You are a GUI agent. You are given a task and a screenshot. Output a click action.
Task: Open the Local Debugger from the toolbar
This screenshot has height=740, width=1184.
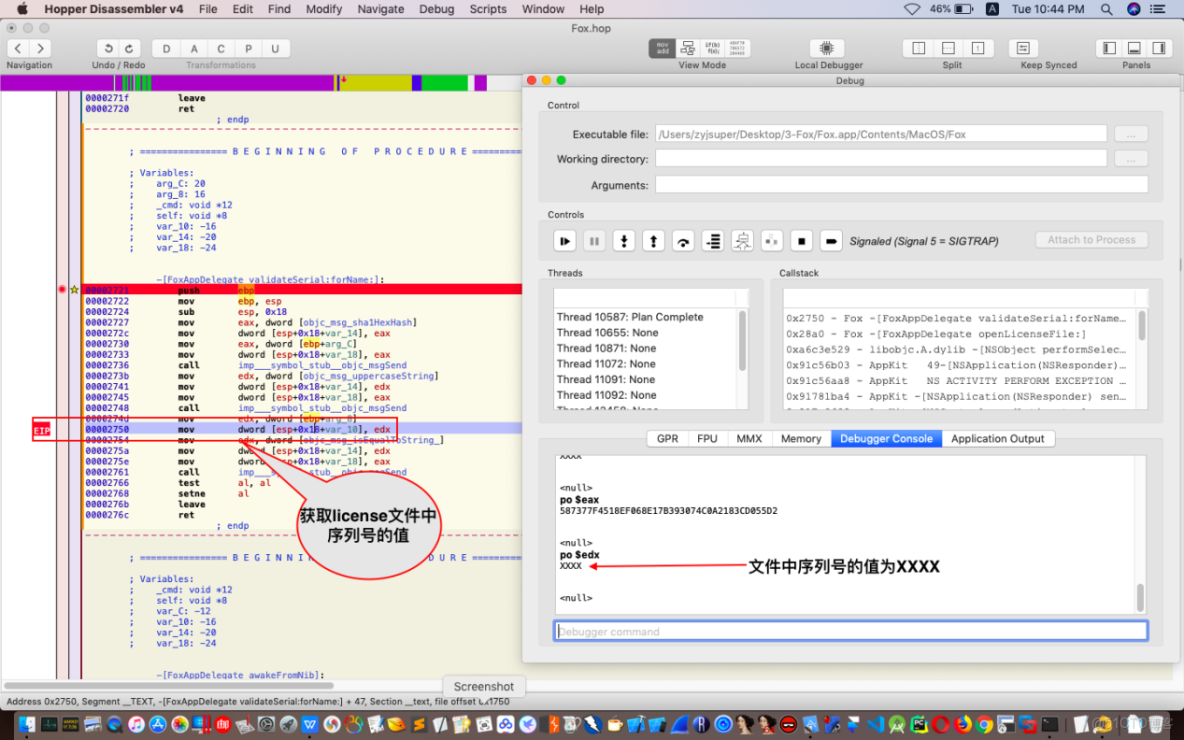826,47
